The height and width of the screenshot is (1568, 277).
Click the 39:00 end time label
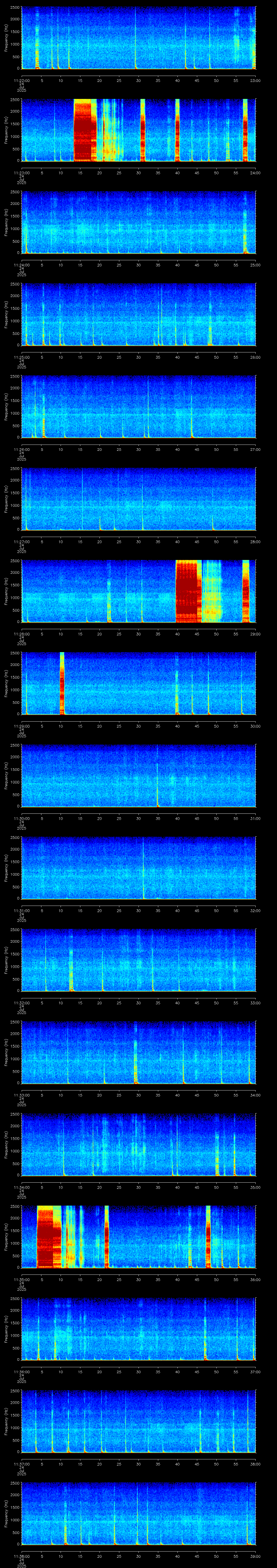(x=256, y=1556)
